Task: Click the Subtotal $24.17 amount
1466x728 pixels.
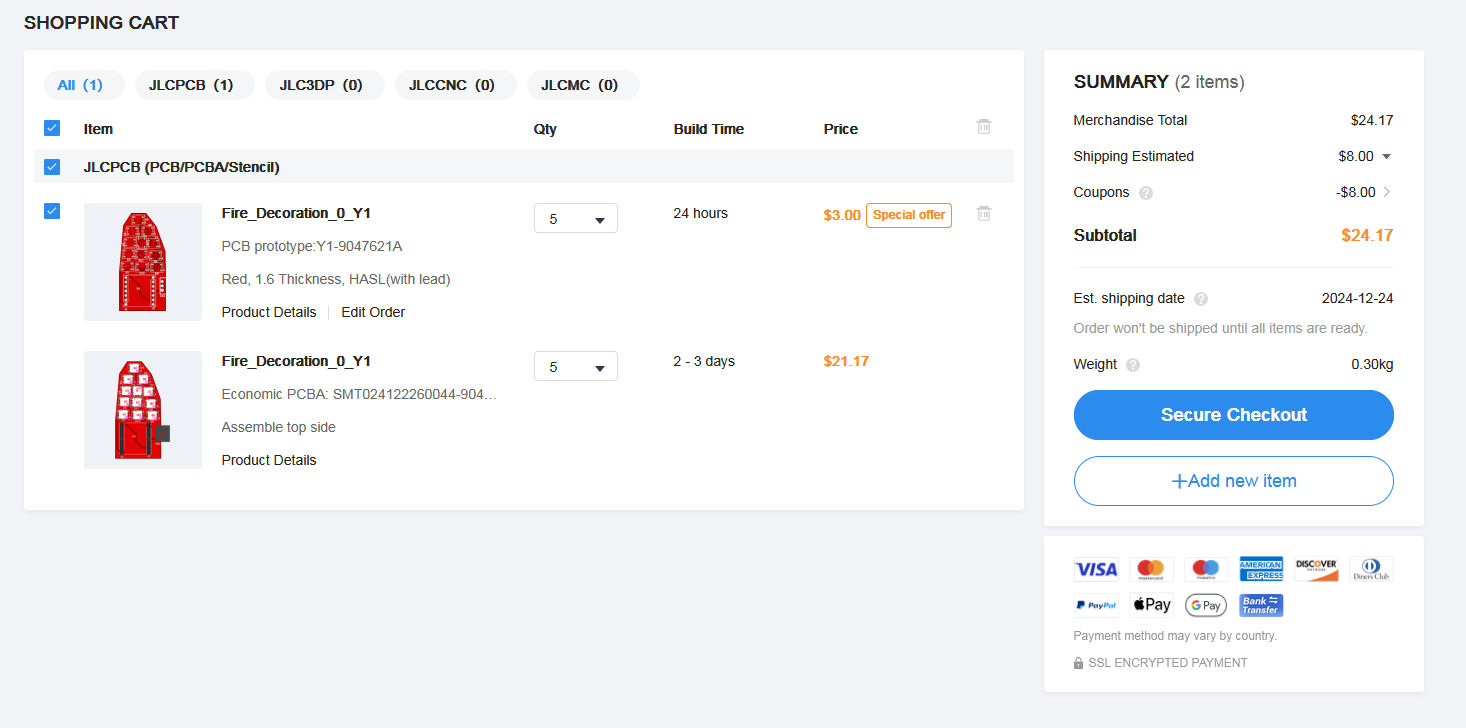Action: pyautogui.click(x=1367, y=236)
